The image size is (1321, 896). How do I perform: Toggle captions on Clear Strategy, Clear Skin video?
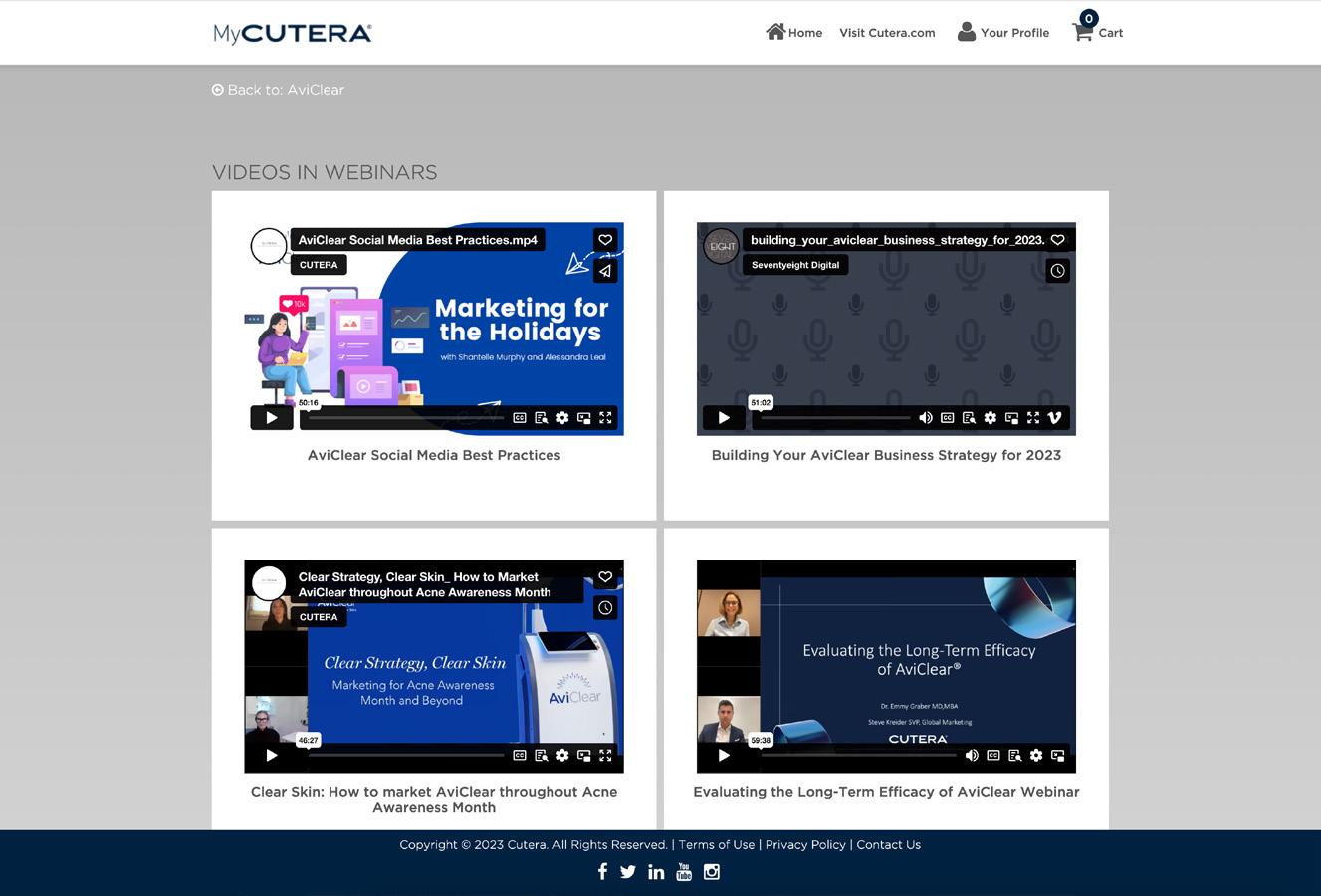pyautogui.click(x=520, y=756)
